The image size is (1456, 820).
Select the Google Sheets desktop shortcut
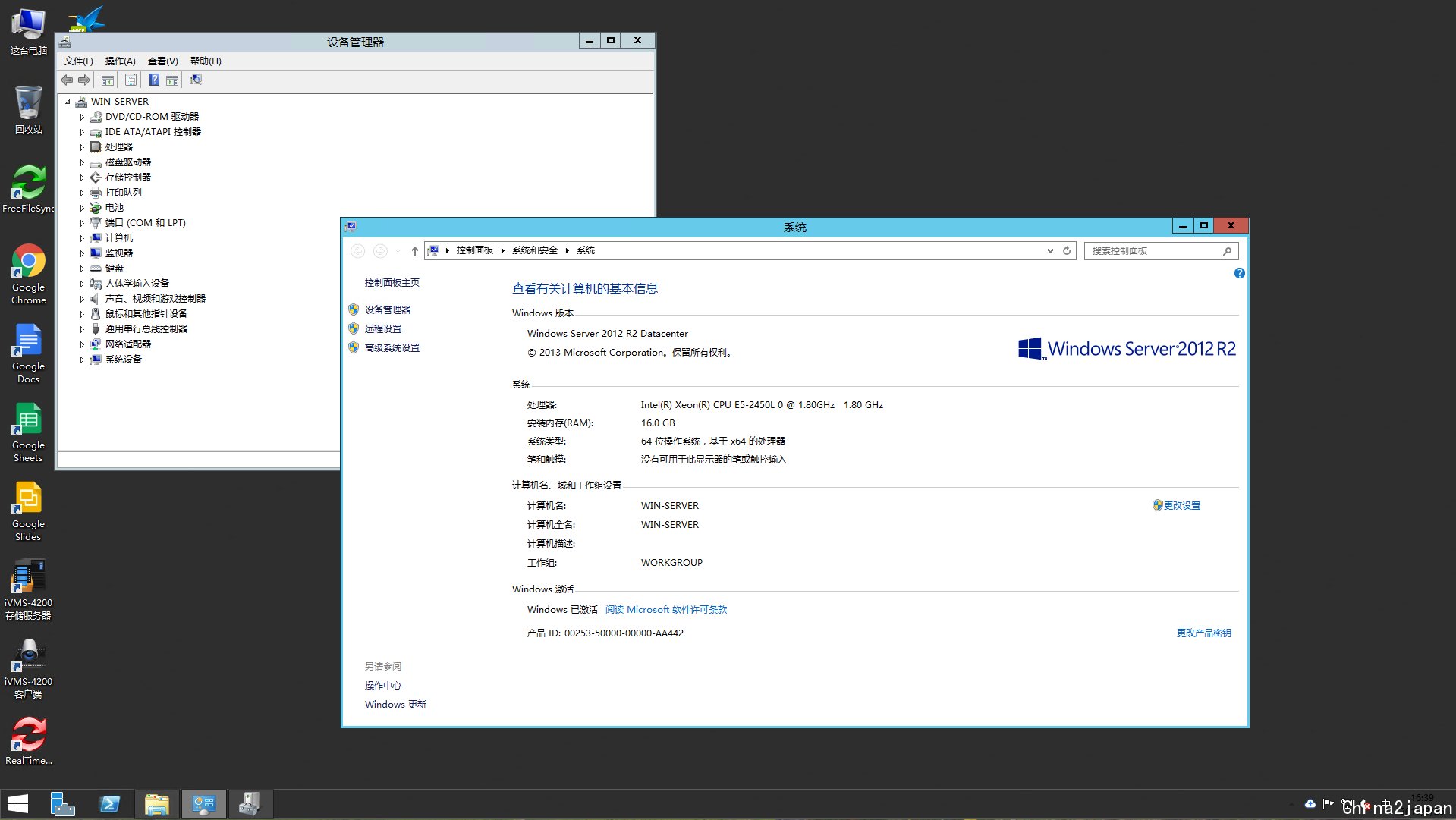click(28, 432)
